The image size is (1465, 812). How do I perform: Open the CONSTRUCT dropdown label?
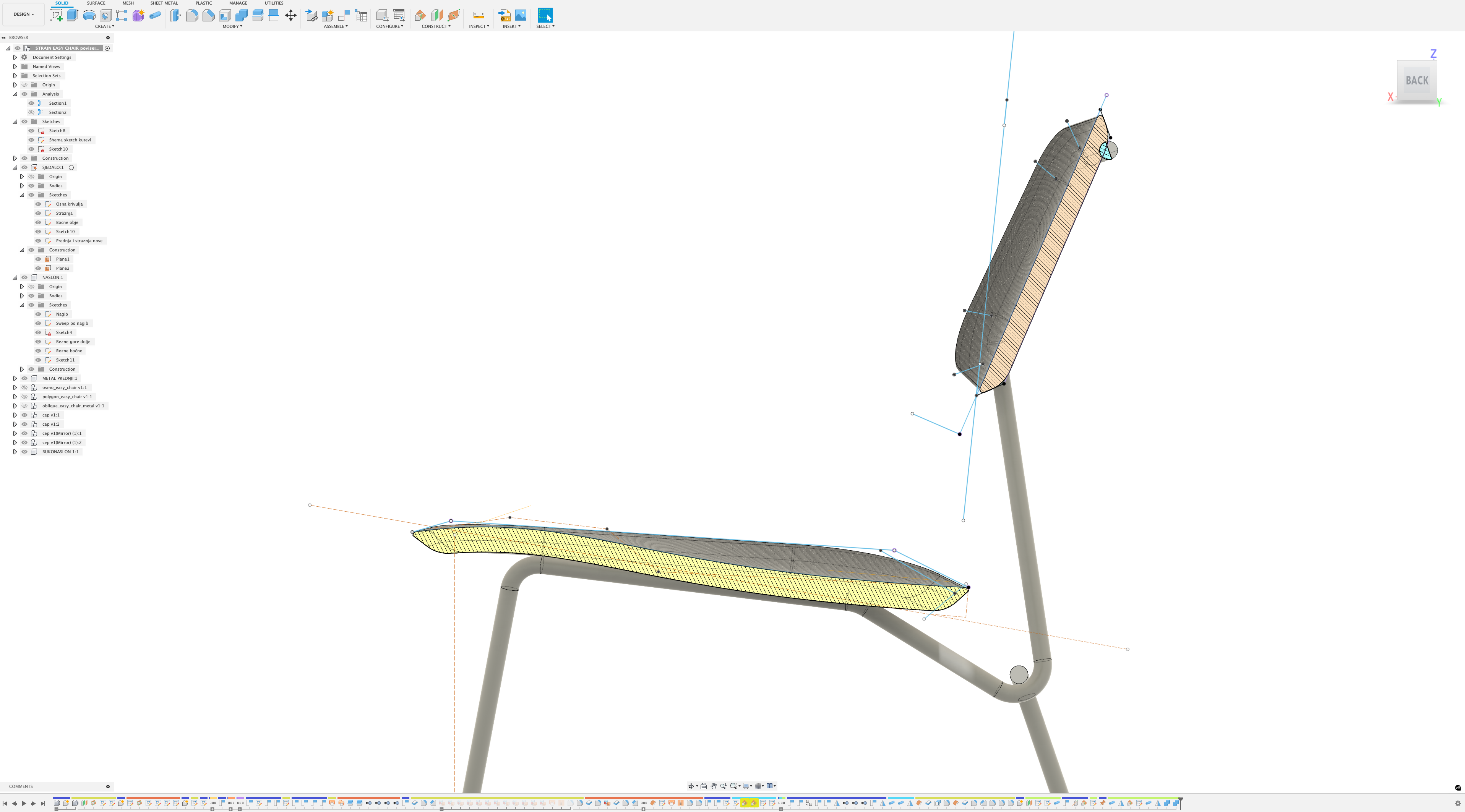[x=436, y=26]
